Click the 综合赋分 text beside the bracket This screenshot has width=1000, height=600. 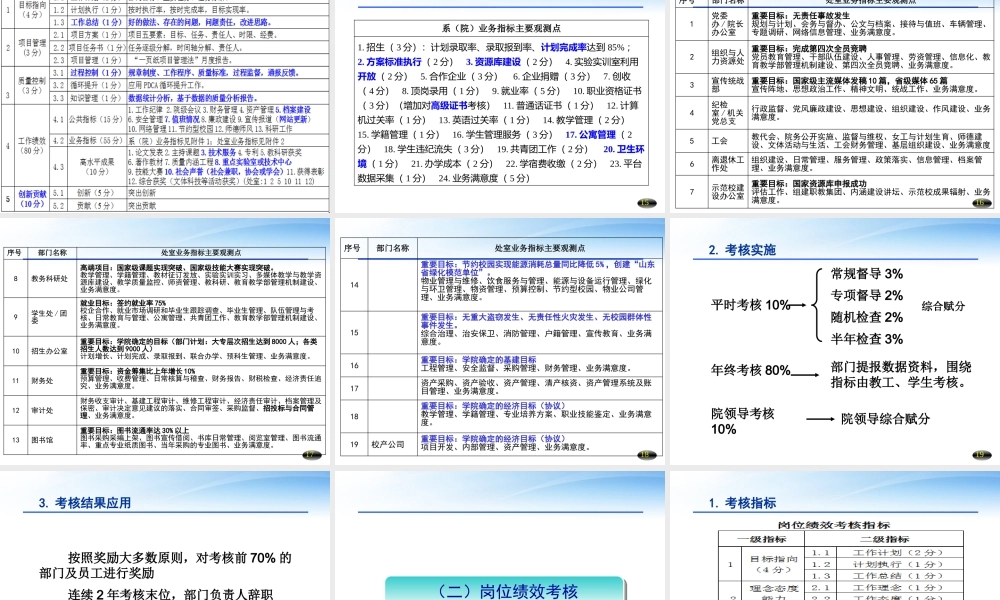pos(943,306)
